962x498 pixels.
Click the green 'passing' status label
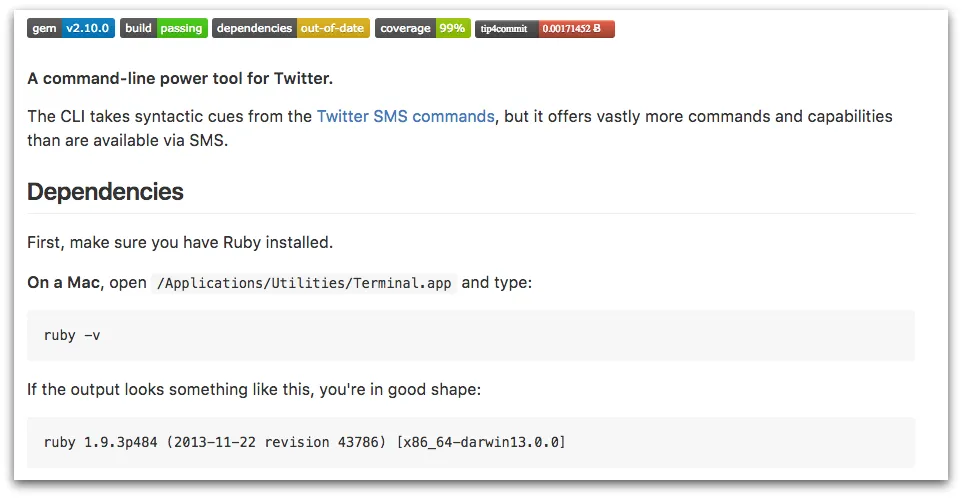(x=181, y=28)
